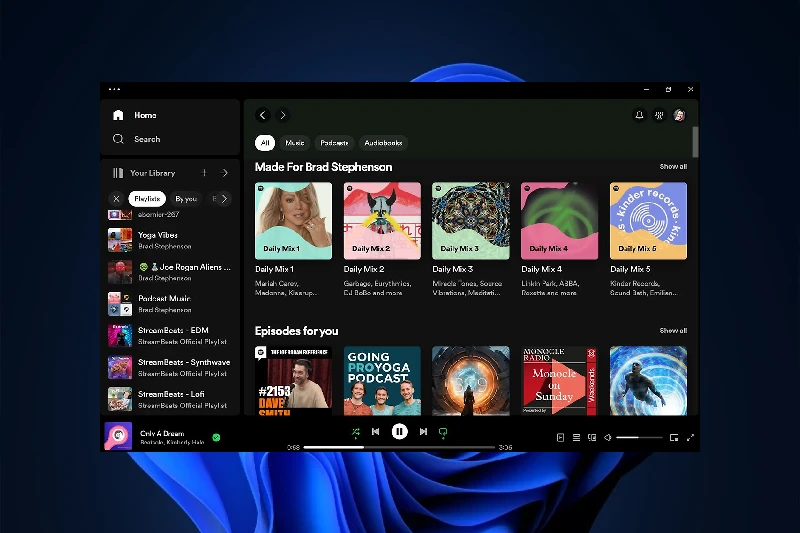Open the three-dot app menu
This screenshot has height=533, width=800.
[x=114, y=89]
